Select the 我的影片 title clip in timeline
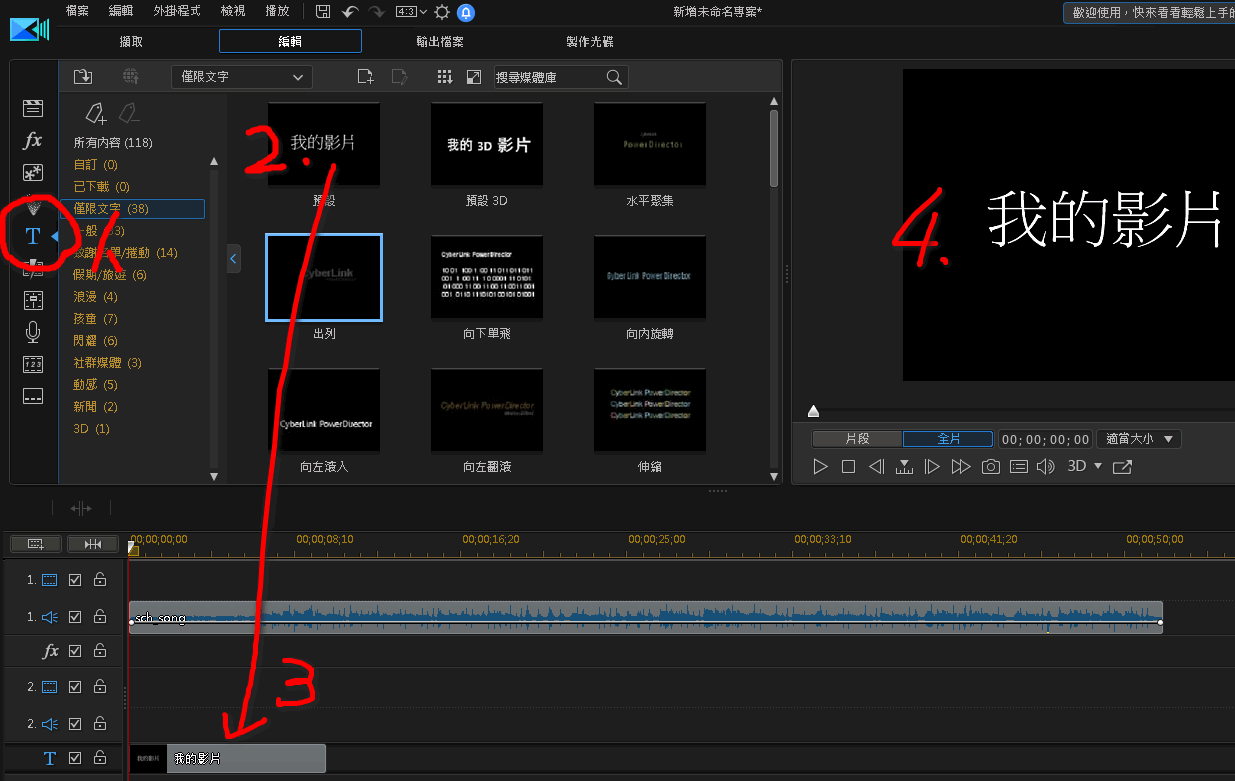 tap(227, 758)
